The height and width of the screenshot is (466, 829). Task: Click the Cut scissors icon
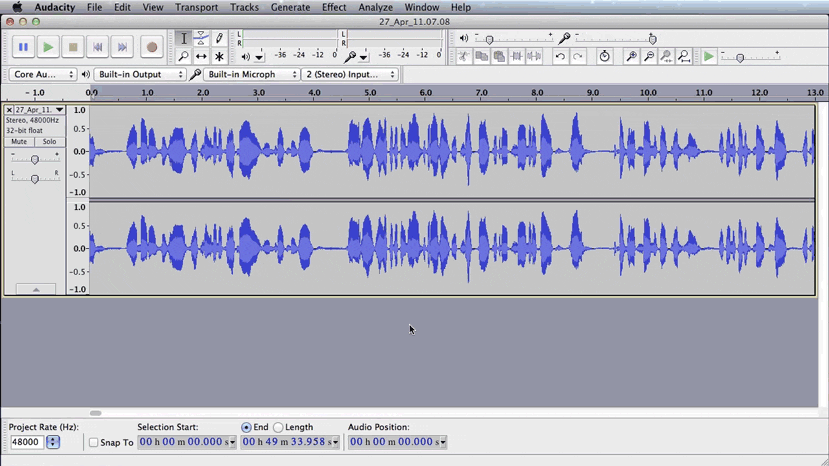pos(464,57)
